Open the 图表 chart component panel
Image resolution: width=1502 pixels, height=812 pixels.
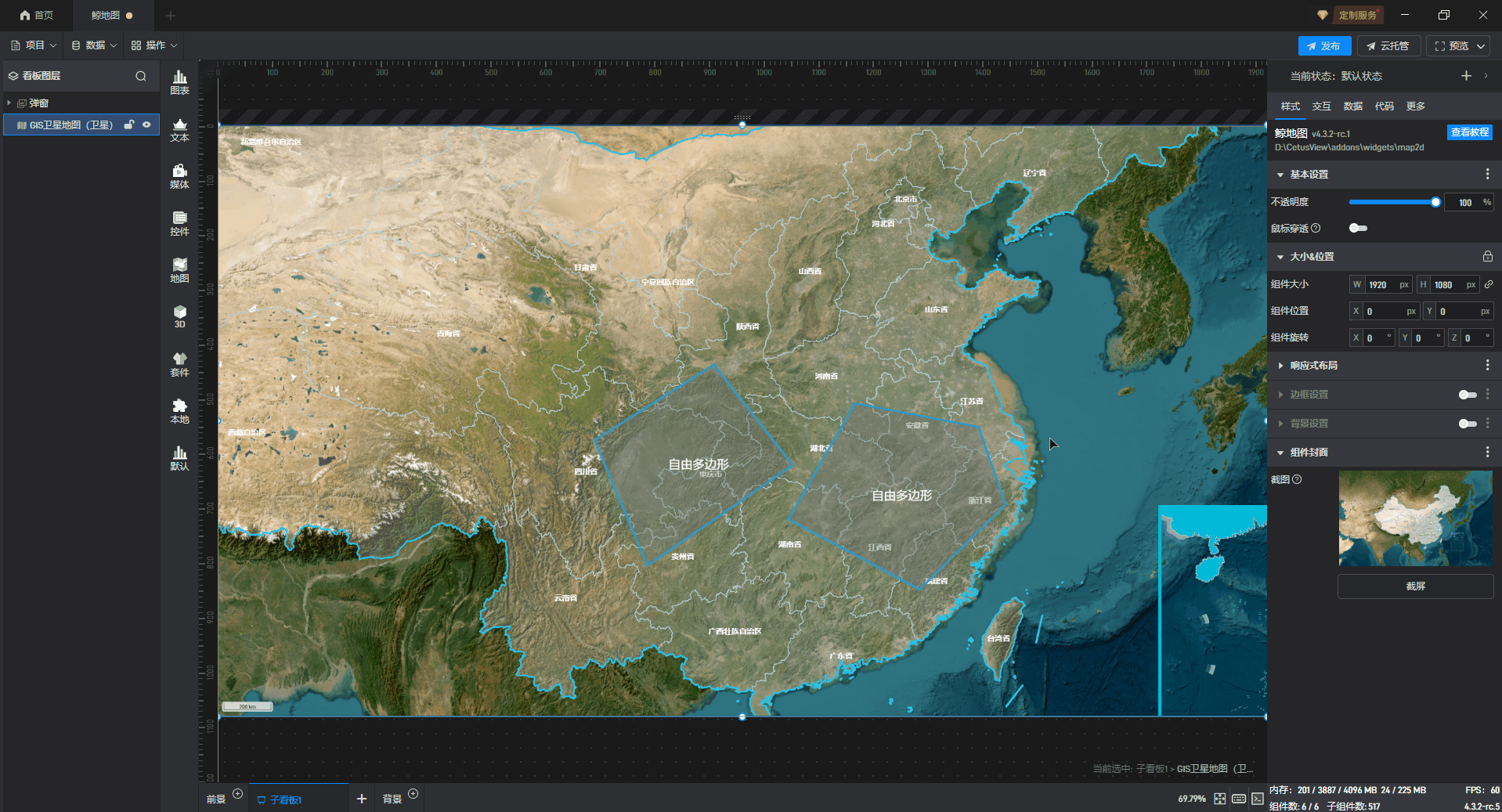[179, 81]
